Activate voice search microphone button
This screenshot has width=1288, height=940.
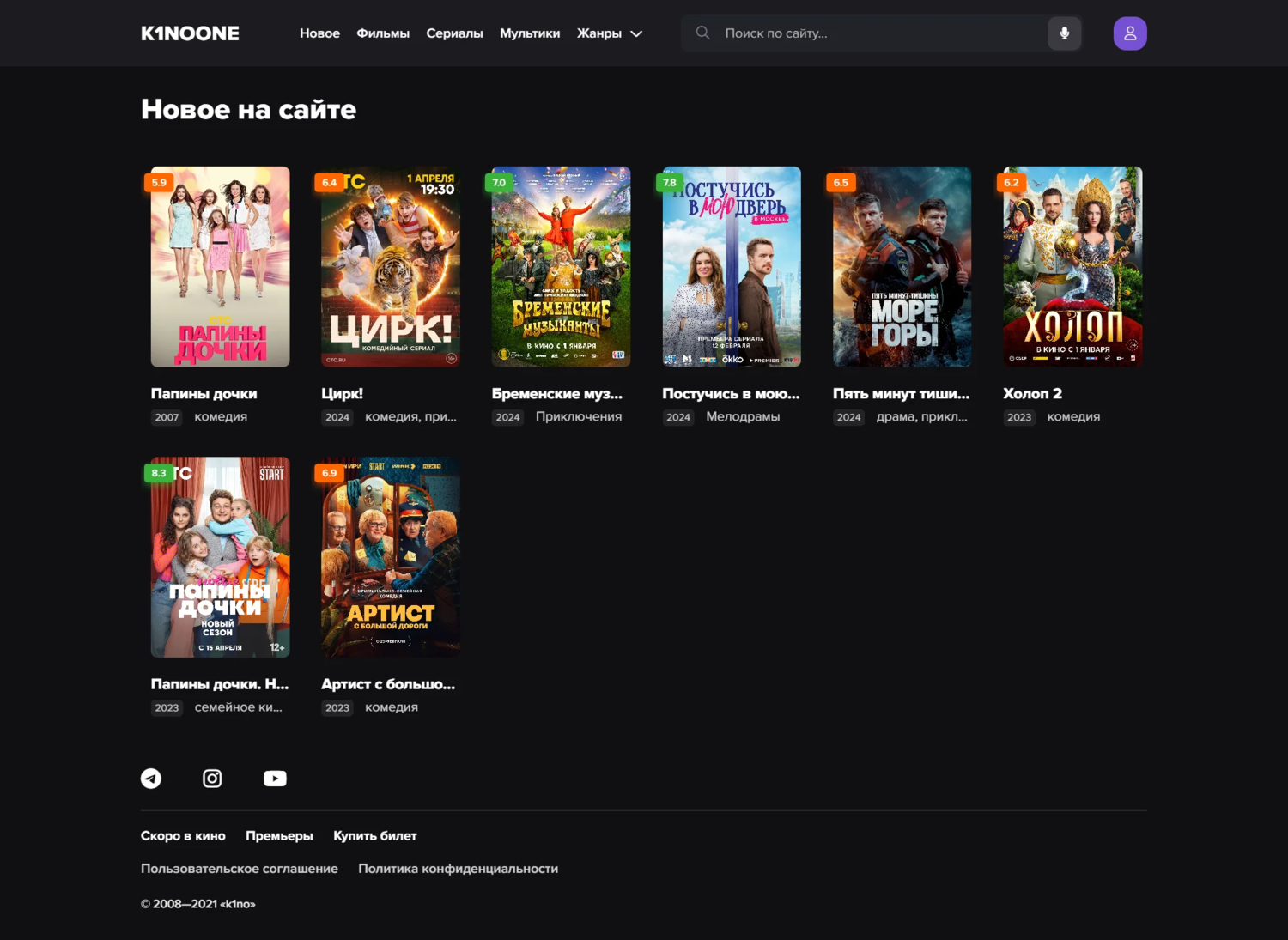1064,33
